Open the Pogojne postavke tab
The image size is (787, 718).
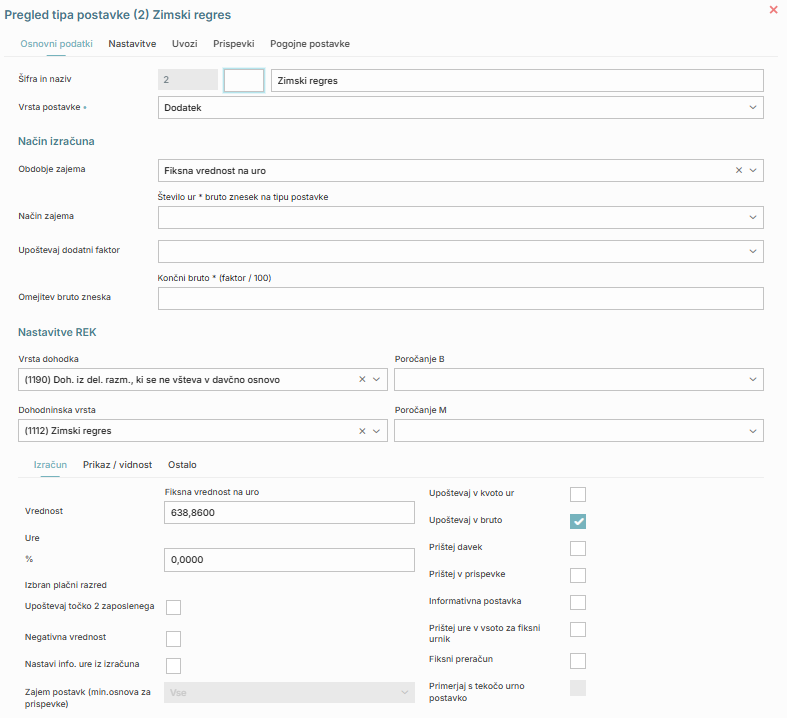click(x=310, y=44)
